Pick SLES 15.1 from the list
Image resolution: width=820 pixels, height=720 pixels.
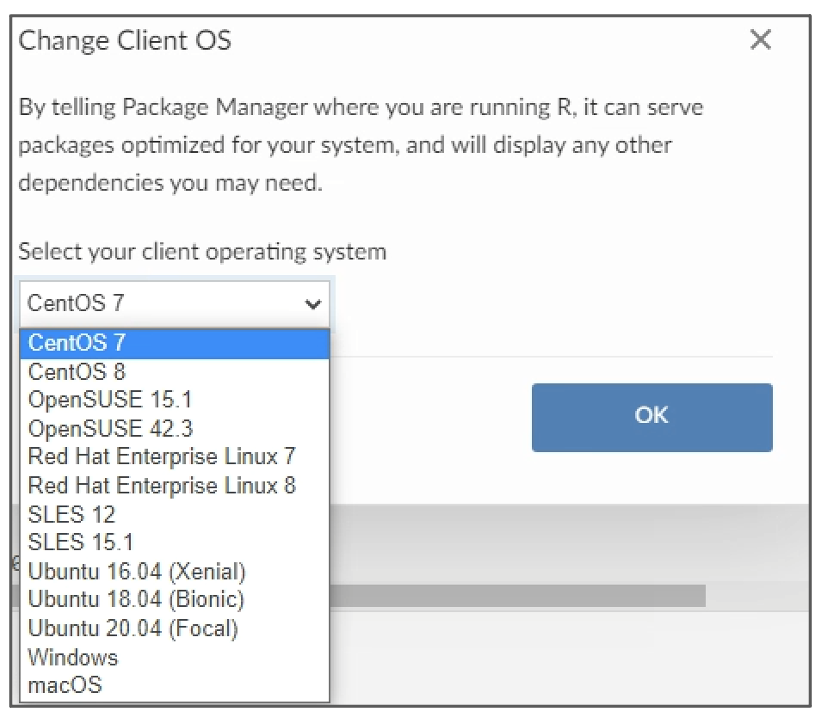pos(175,543)
